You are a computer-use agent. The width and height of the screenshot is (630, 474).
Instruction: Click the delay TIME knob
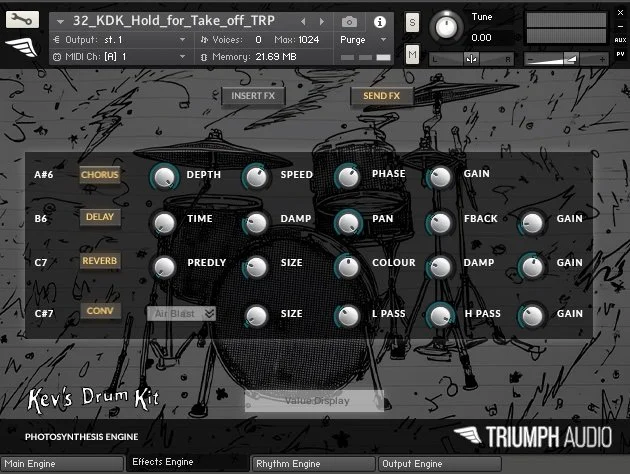click(164, 223)
